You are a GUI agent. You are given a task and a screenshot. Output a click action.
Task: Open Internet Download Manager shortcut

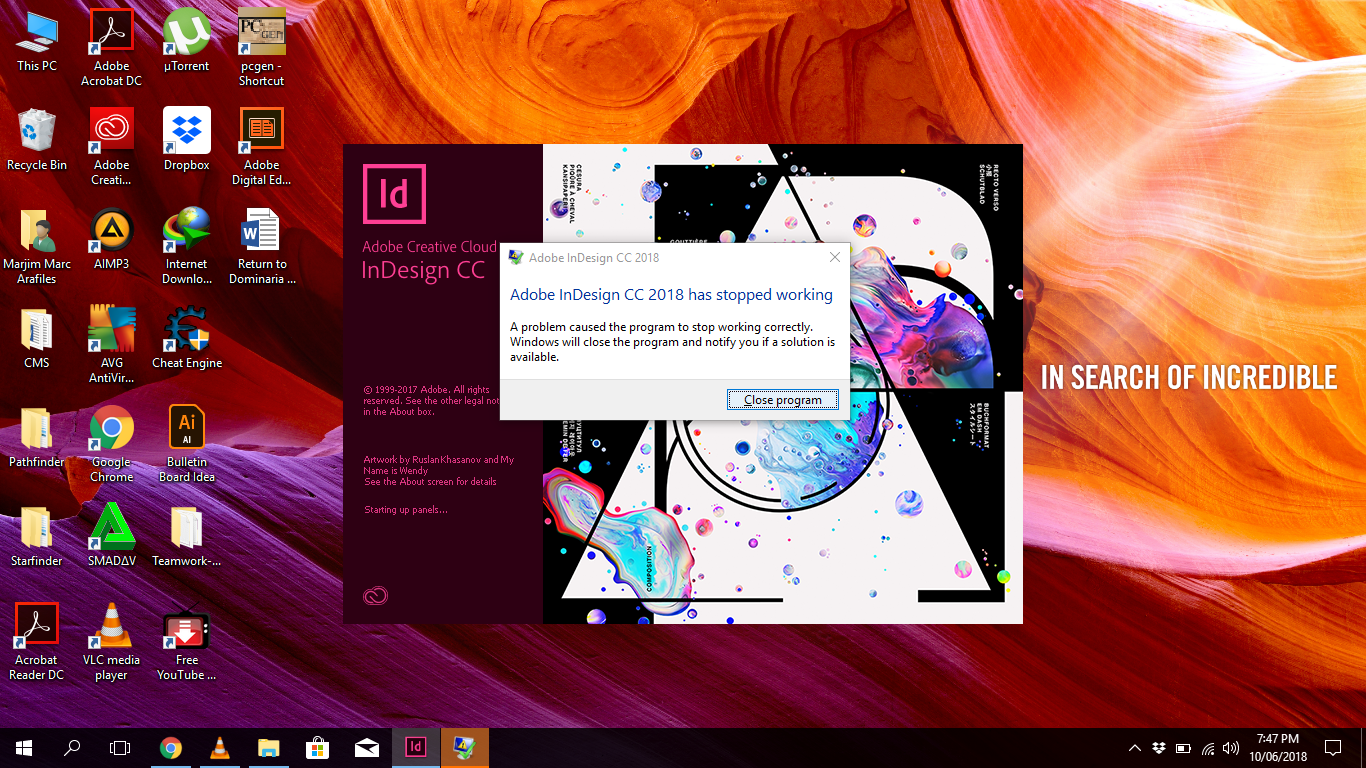click(187, 245)
